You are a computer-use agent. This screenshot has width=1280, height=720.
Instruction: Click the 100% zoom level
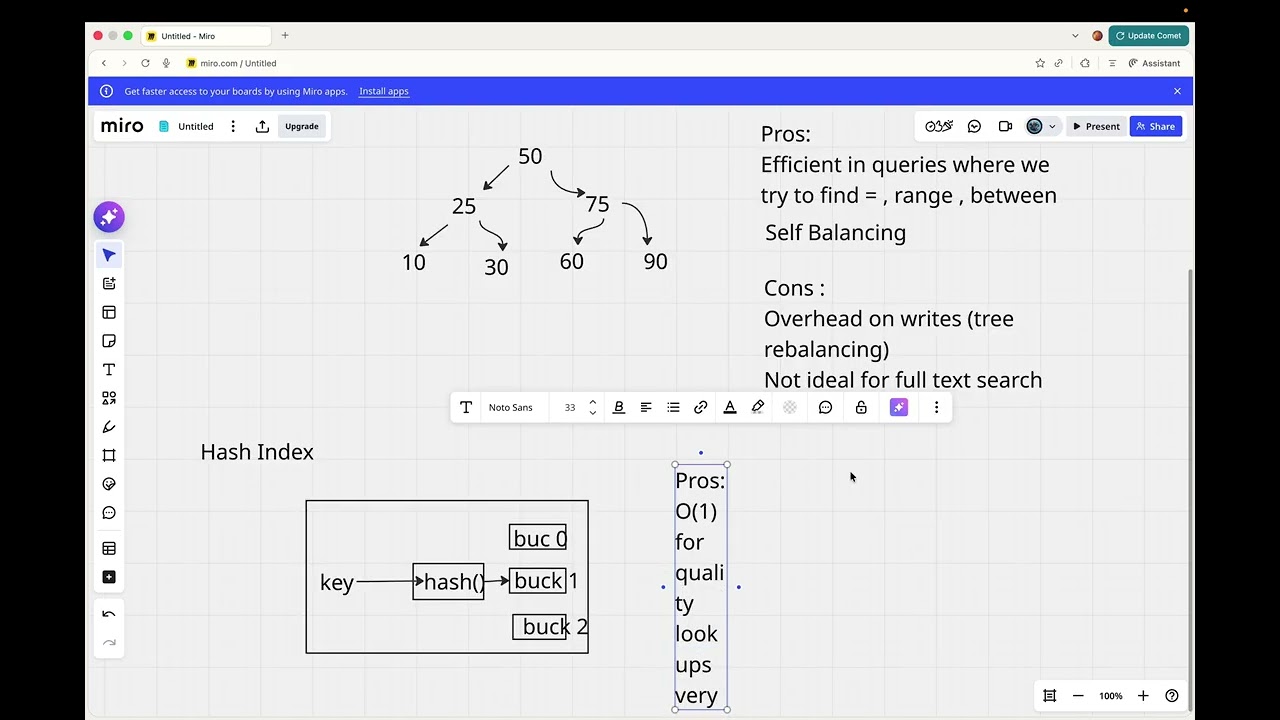tap(1111, 696)
